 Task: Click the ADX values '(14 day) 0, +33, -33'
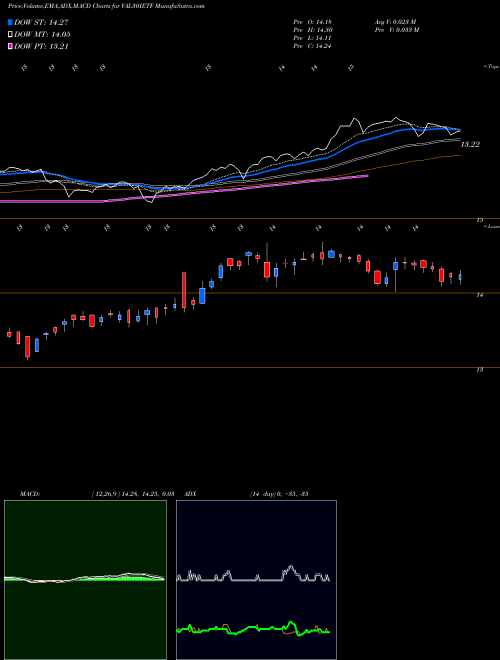coord(279,494)
